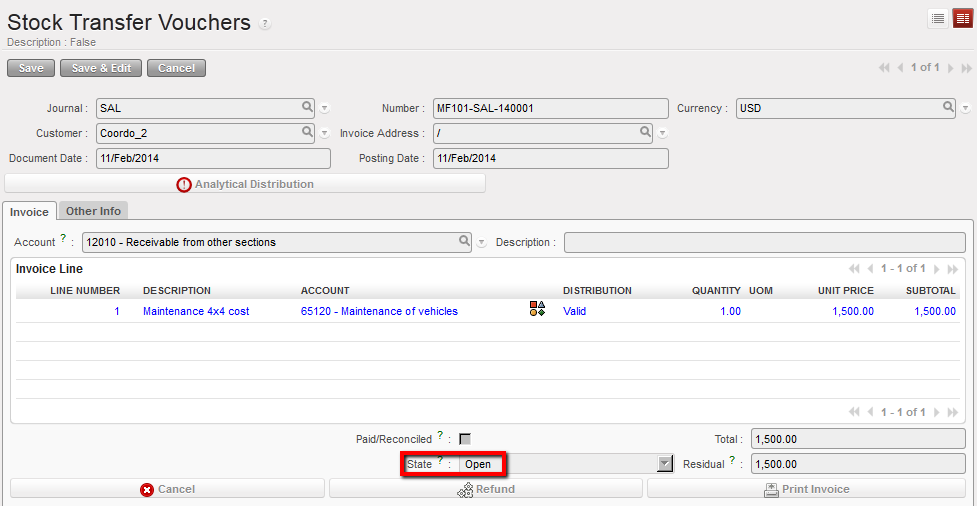Select the Invoice tab
977x506 pixels.
pyautogui.click(x=29, y=212)
